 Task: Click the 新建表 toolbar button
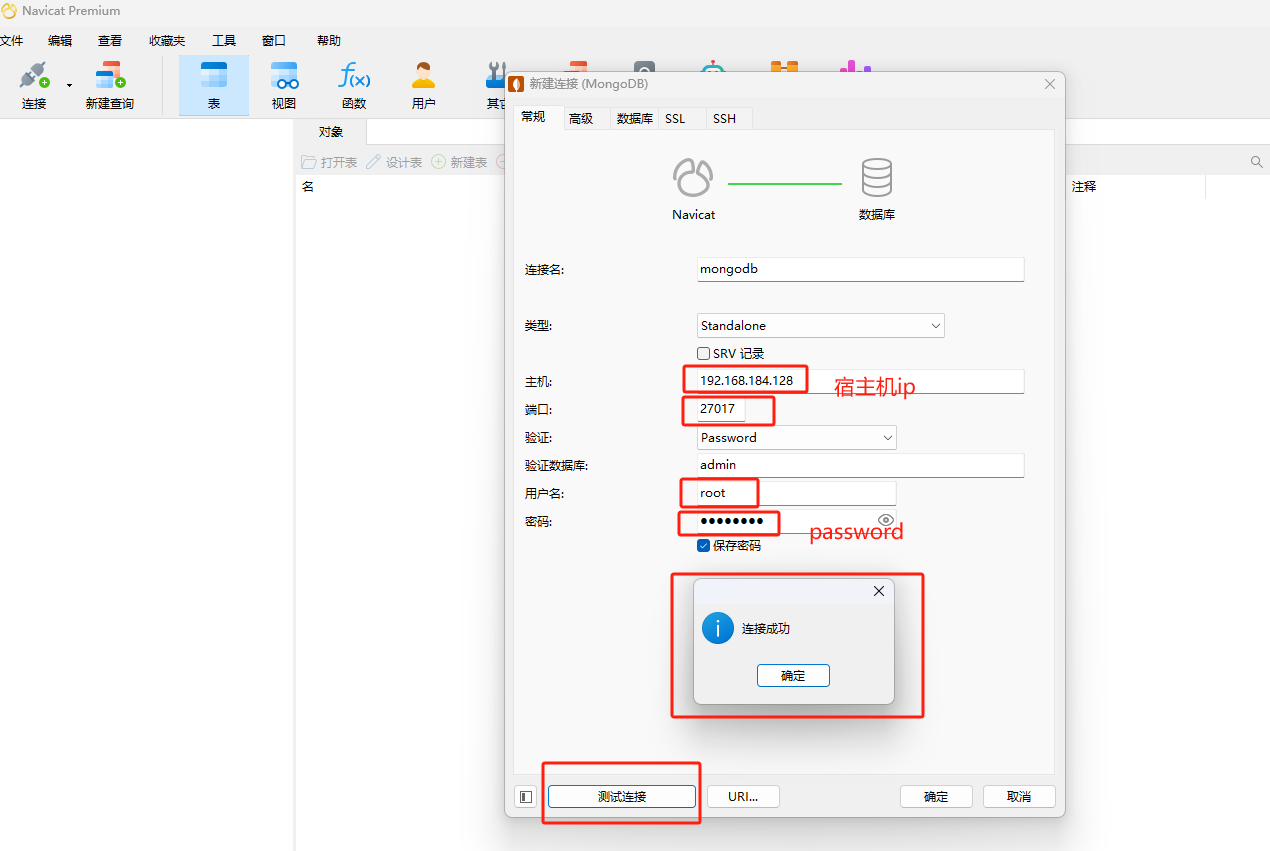click(x=459, y=162)
